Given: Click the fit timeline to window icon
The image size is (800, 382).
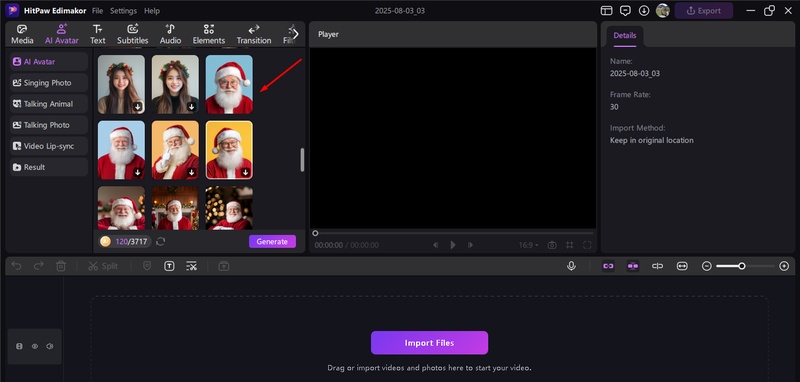Looking at the screenshot, I should [682, 266].
